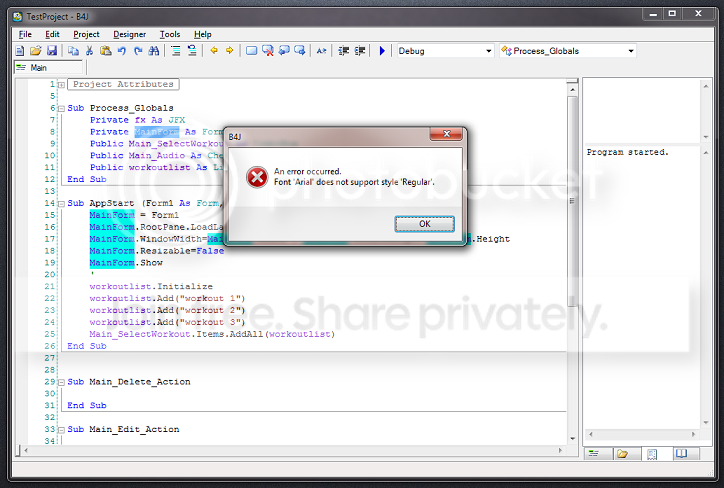Click 'workoutlist.Add("workout 2")' line

click(167, 310)
